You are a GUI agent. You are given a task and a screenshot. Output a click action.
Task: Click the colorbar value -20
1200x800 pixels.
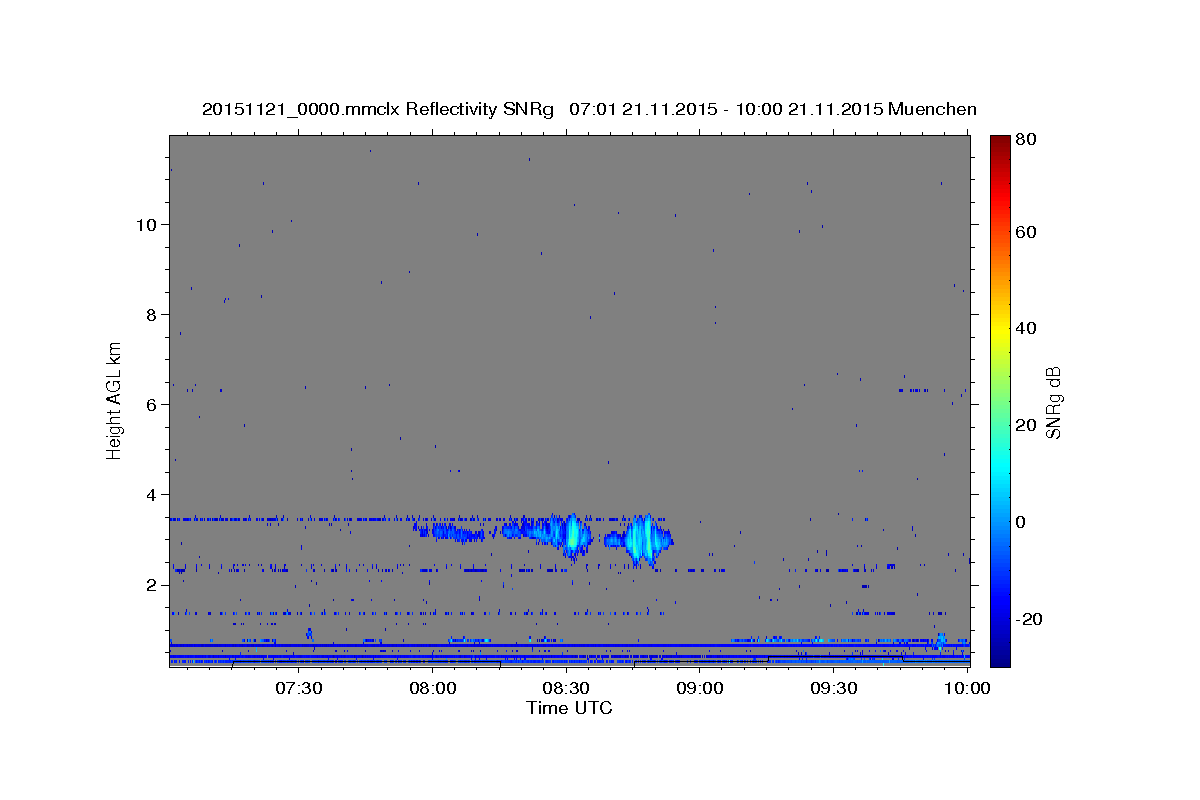point(1029,619)
